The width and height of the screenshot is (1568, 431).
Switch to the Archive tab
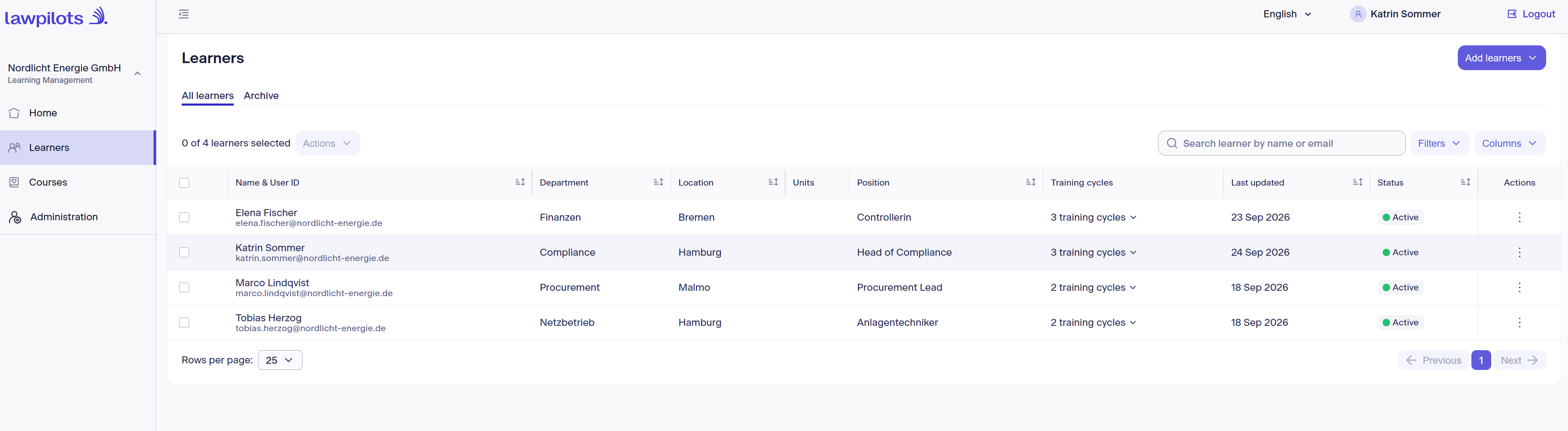point(261,95)
